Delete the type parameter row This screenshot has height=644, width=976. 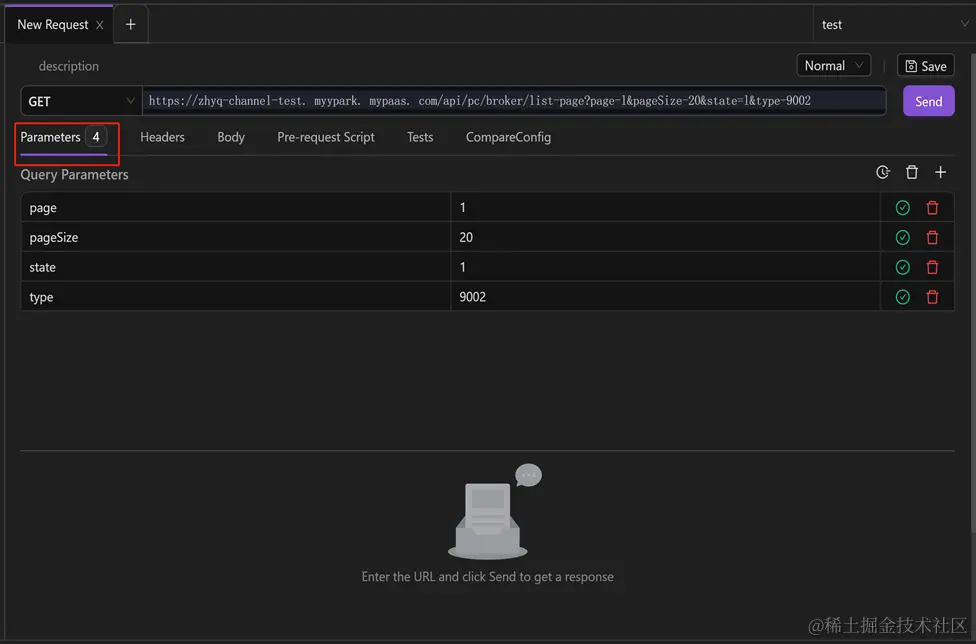point(932,297)
